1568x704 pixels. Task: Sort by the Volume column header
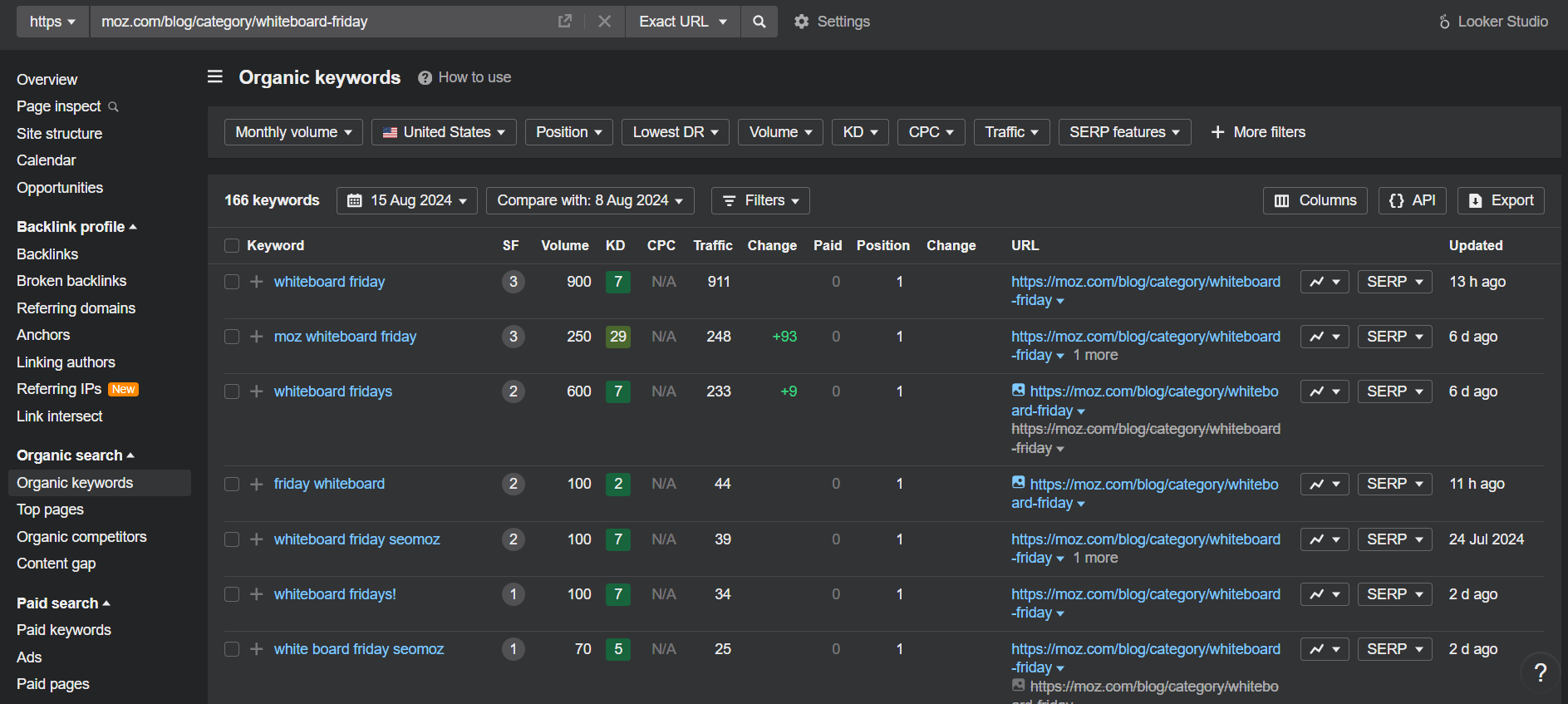coord(565,245)
